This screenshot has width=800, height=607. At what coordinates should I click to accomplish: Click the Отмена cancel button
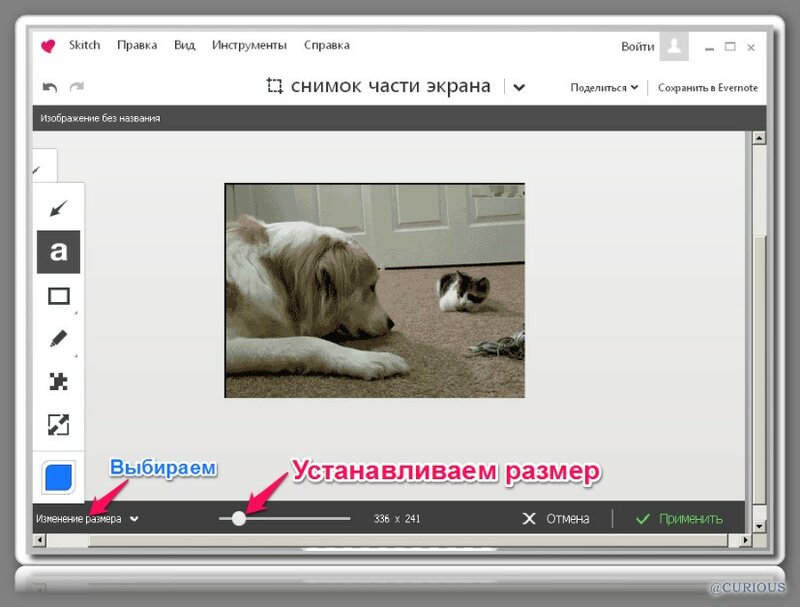[x=556, y=519]
